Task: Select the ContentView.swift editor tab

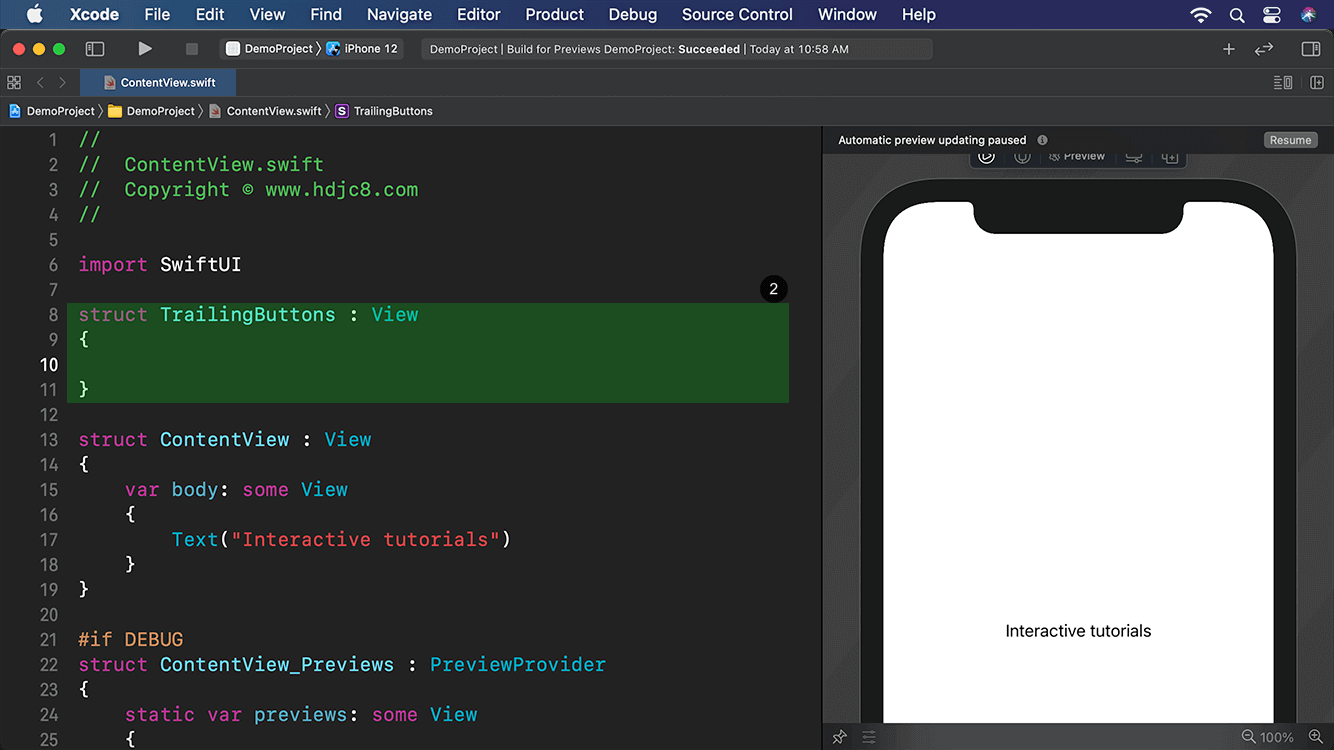Action: (x=158, y=82)
